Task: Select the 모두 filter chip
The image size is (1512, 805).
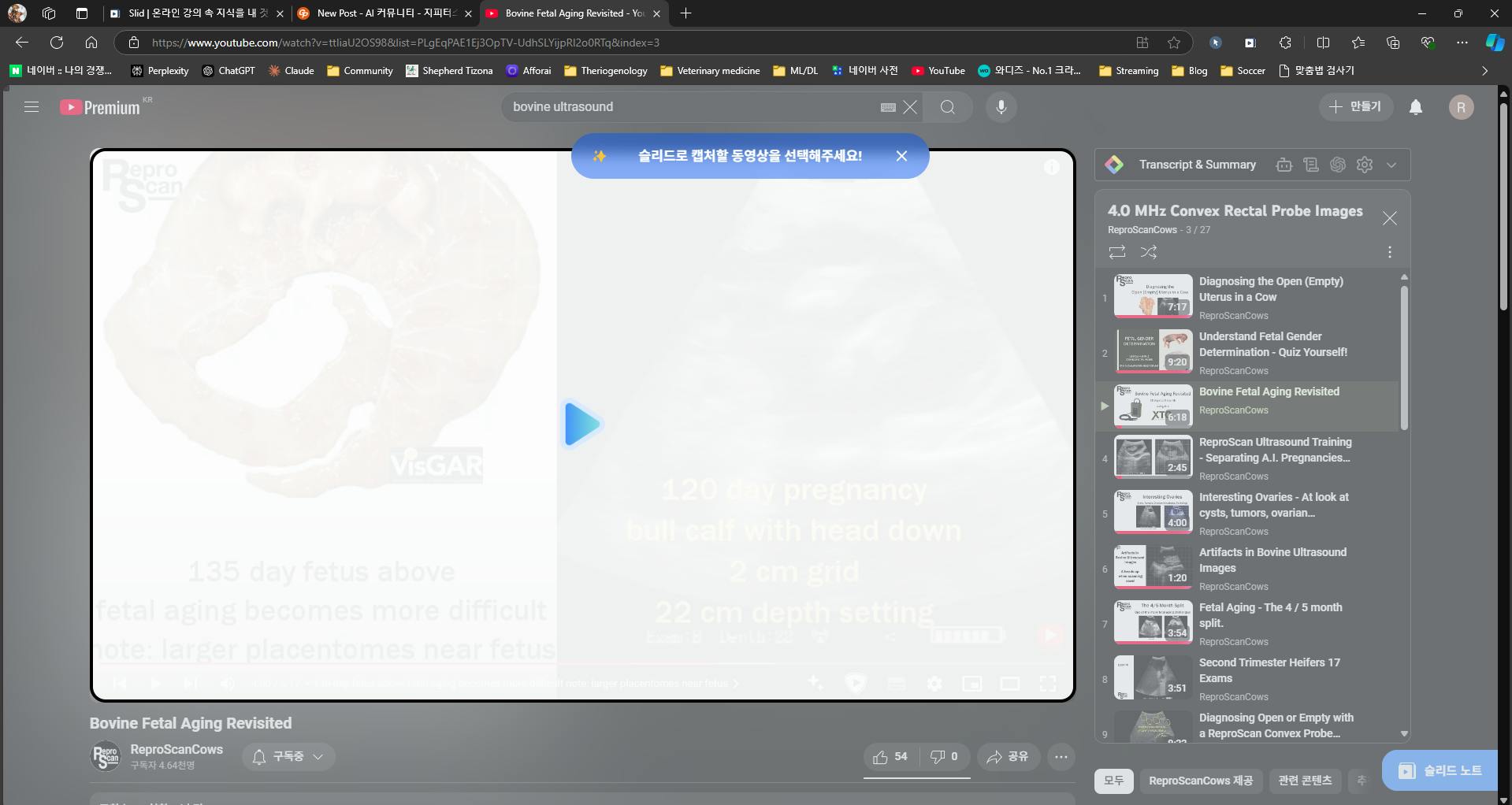Action: pos(1114,781)
